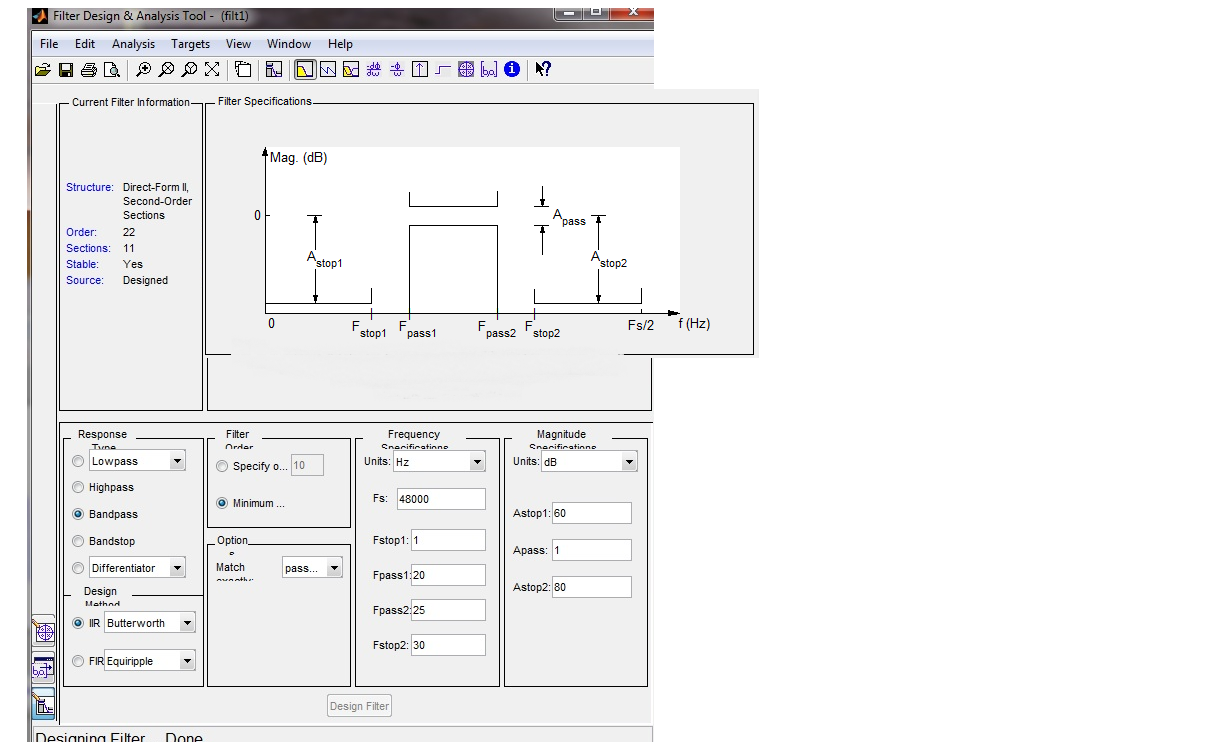Show the Phase Response plot icon

[x=328, y=69]
